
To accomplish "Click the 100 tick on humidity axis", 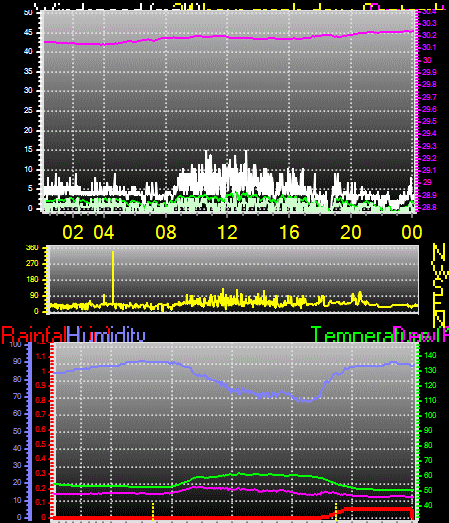I will click(x=16, y=345).
